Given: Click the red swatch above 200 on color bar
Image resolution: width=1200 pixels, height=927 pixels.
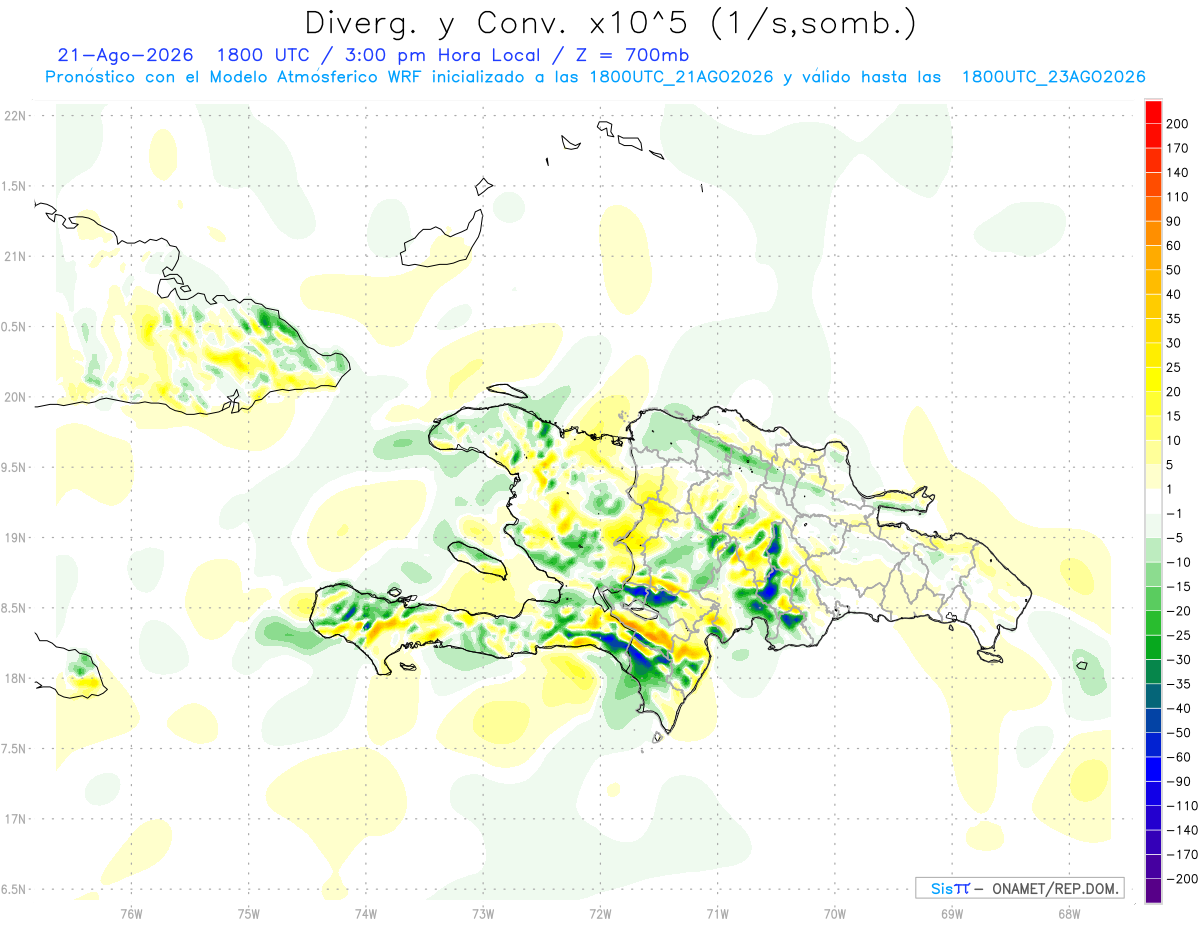Looking at the screenshot, I should pyautogui.click(x=1153, y=112).
